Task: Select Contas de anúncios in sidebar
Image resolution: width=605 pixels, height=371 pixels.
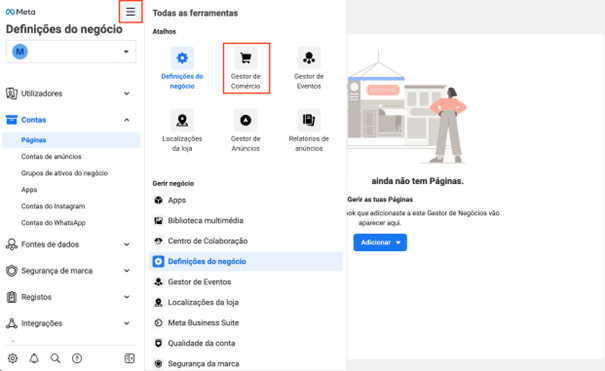Action: (x=51, y=157)
